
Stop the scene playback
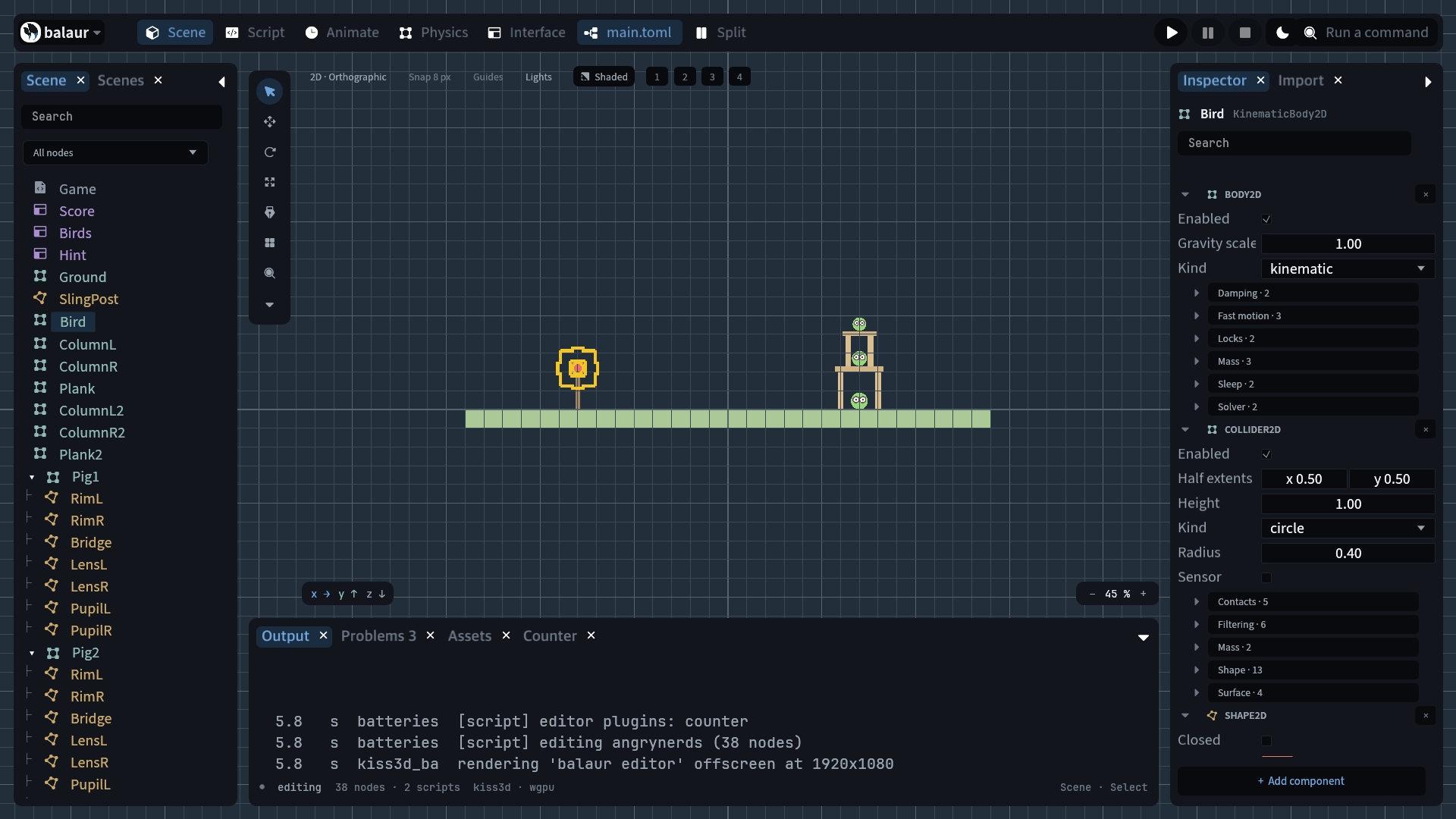tap(1244, 33)
